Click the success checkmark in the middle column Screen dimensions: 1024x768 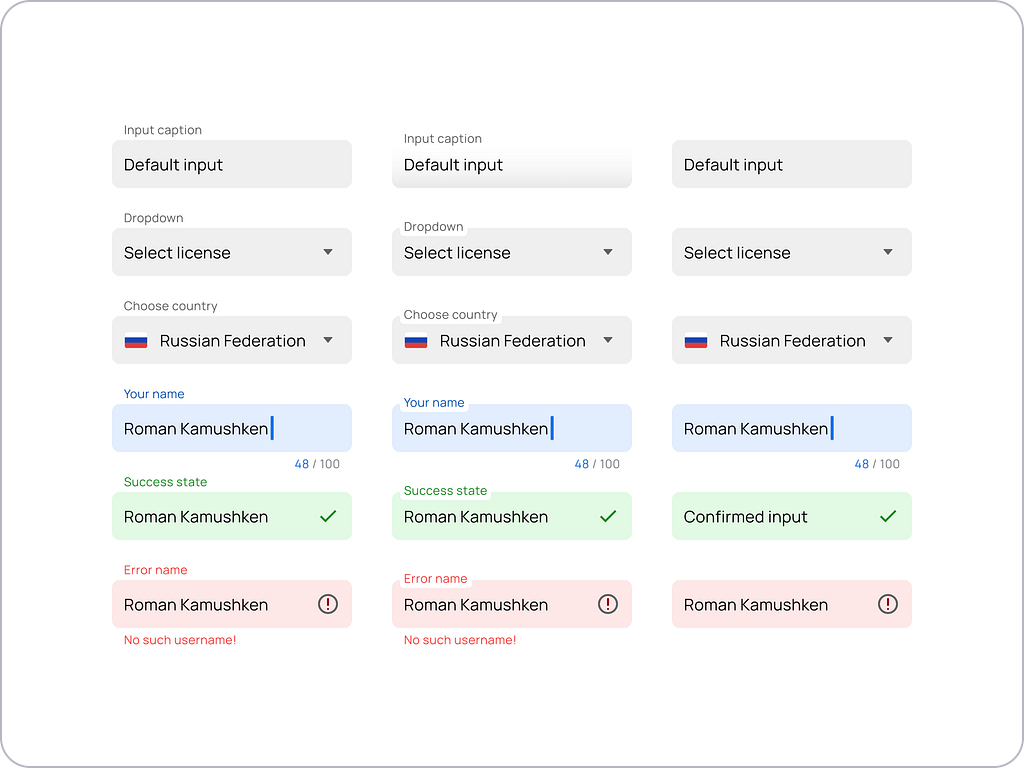pos(607,516)
